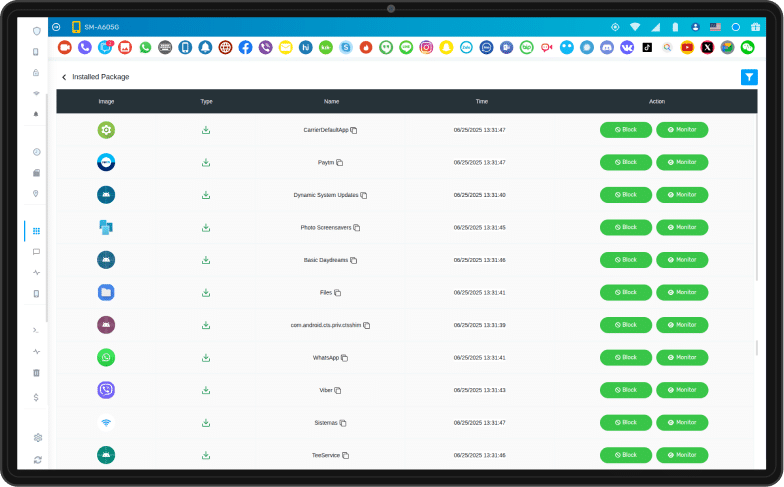Open the WeChat icon
The width and height of the screenshot is (784, 487).
click(x=748, y=48)
